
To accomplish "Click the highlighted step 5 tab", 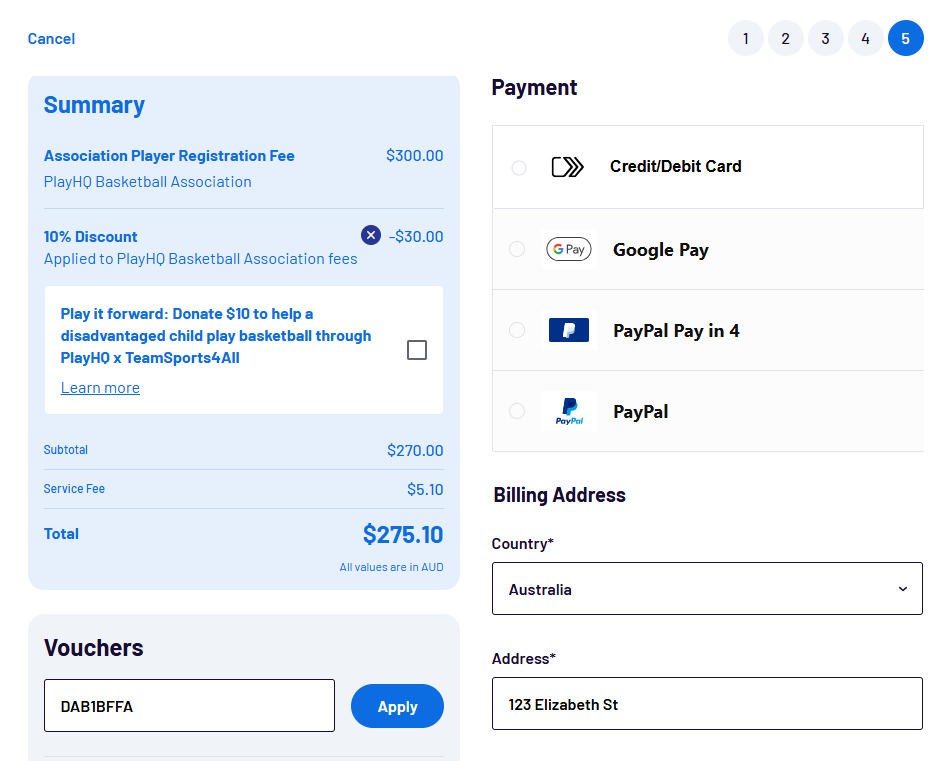I will [905, 38].
